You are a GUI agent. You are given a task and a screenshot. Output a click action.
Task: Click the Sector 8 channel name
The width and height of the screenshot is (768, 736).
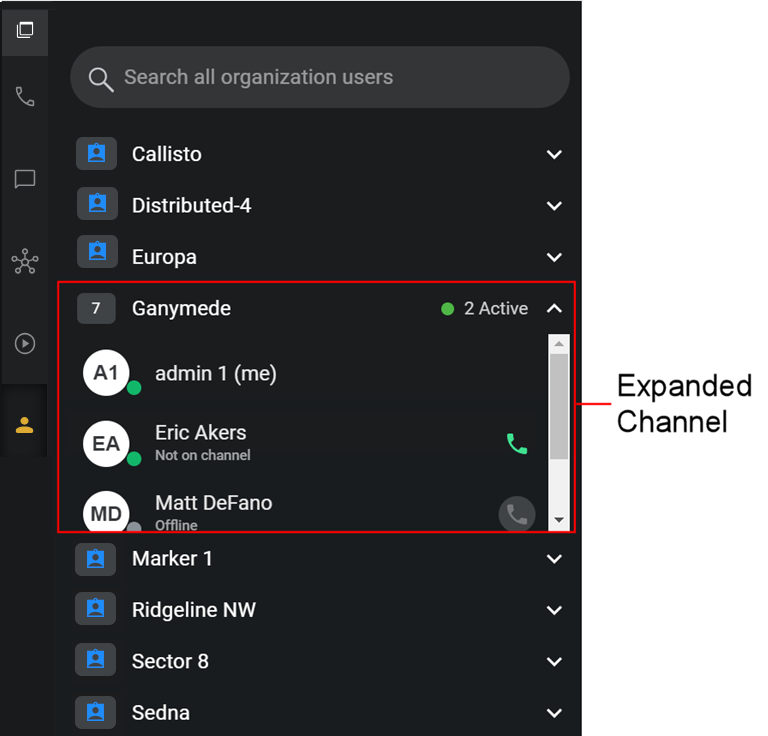click(170, 662)
